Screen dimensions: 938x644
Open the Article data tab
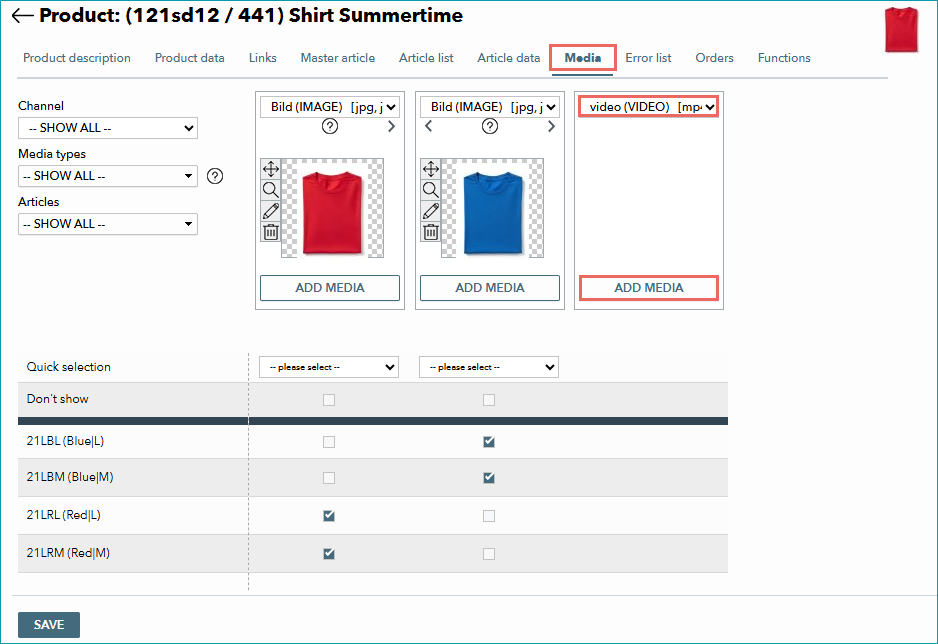pyautogui.click(x=508, y=58)
